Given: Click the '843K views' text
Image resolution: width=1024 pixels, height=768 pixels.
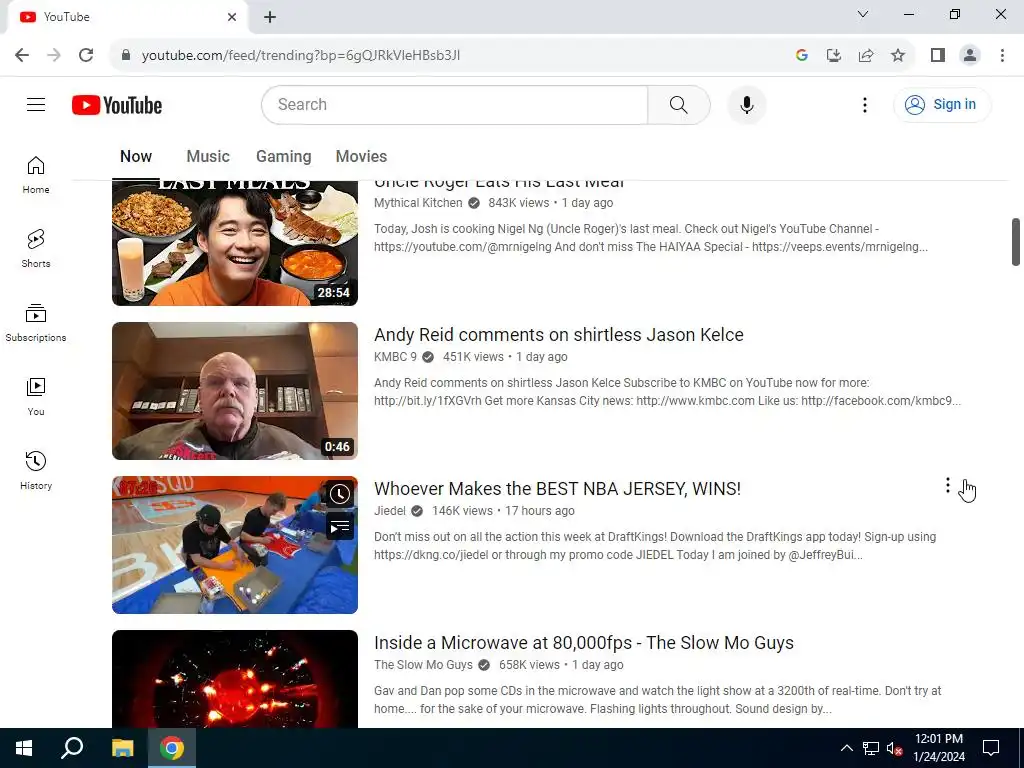Looking at the screenshot, I should [519, 203].
